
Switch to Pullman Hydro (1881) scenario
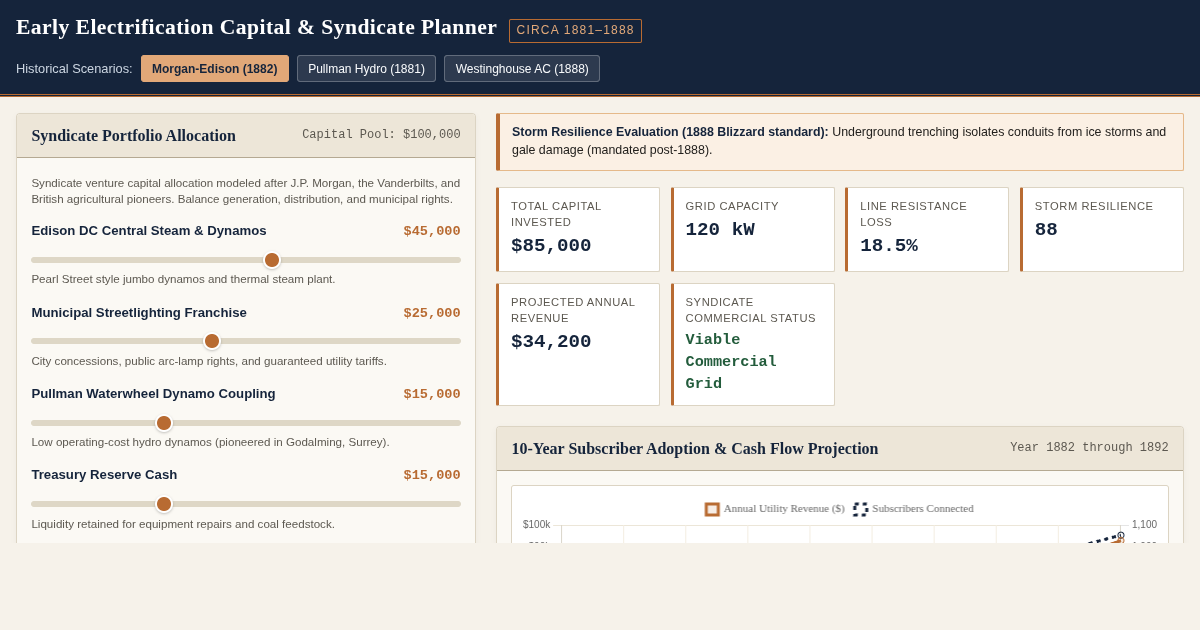point(366,69)
